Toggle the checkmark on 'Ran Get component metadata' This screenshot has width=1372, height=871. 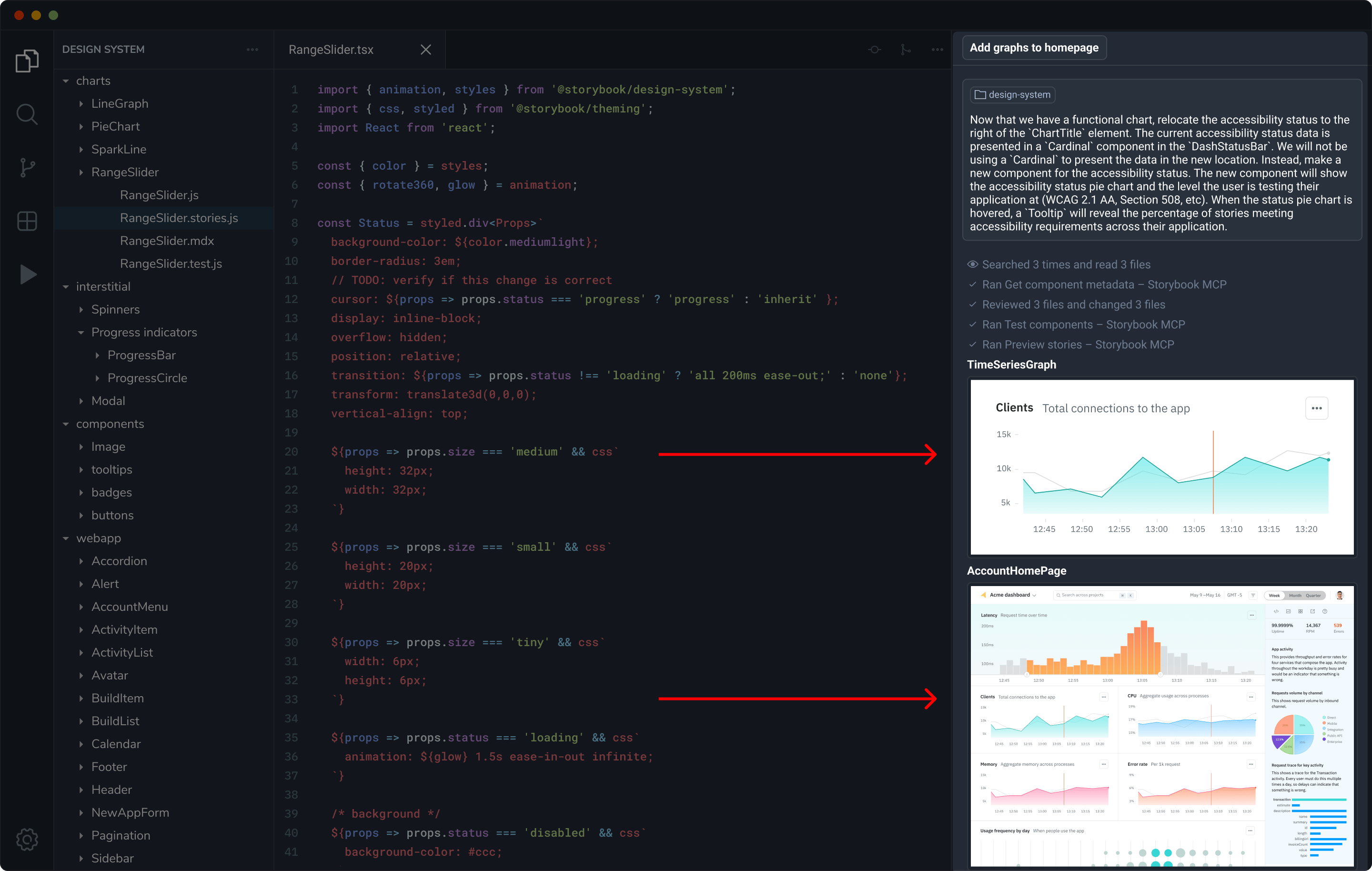pyautogui.click(x=973, y=284)
